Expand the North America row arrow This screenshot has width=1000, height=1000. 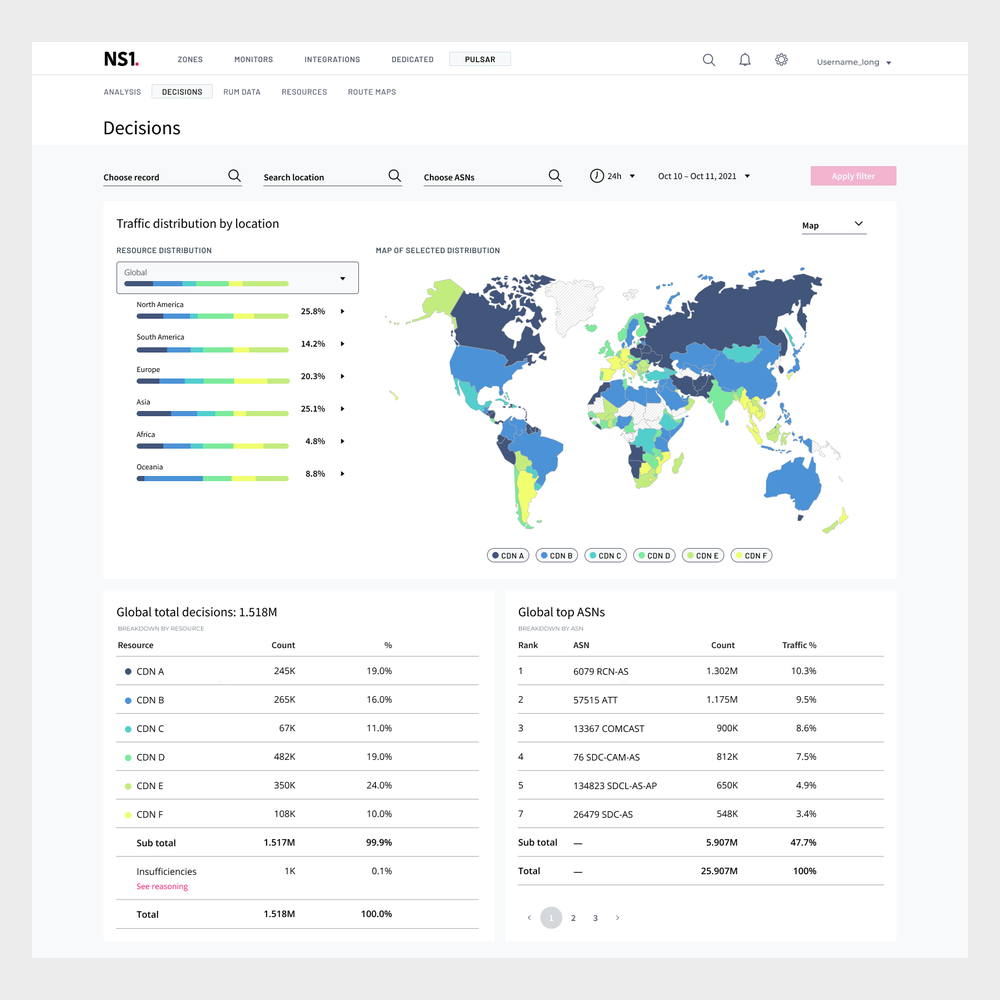(342, 311)
